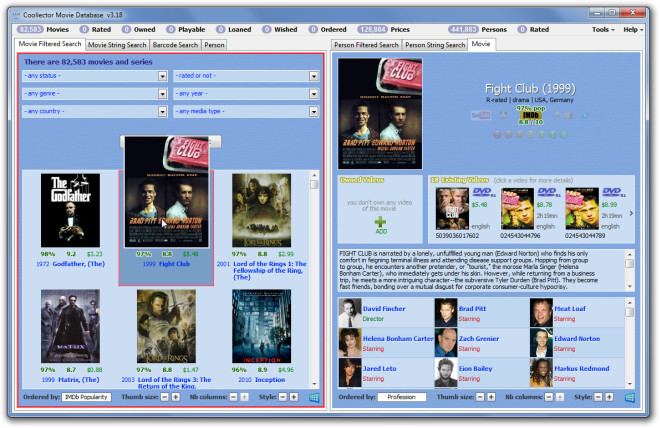This screenshot has height=428, width=660.
Task: Toggle the 441,883 Persons counter
Action: point(477,29)
